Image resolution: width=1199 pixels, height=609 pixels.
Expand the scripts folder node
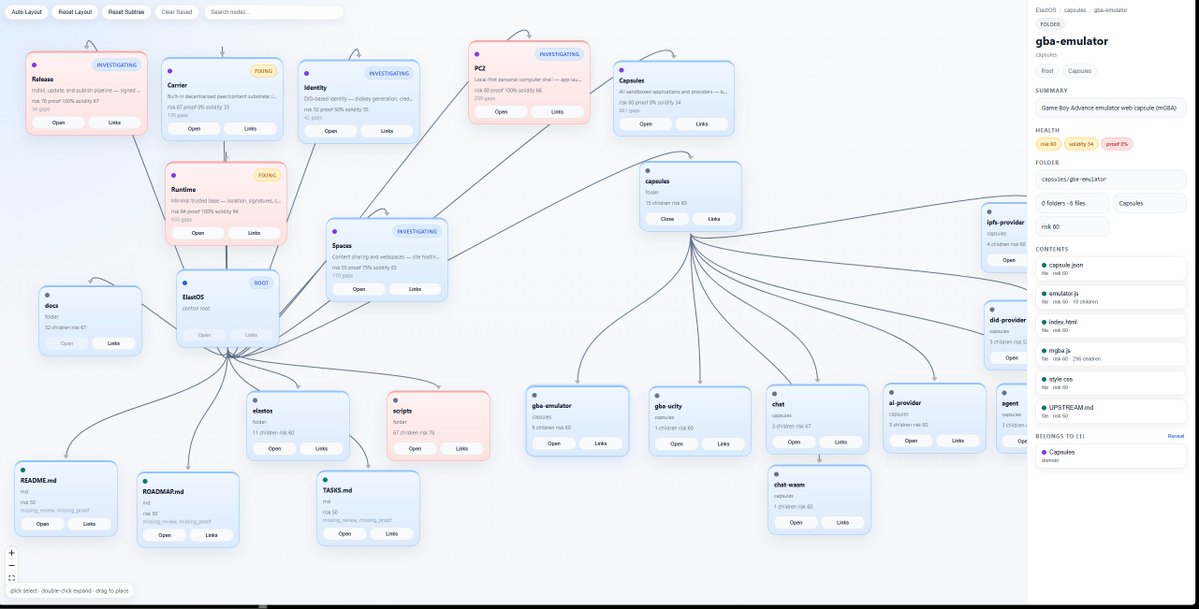(x=415, y=448)
